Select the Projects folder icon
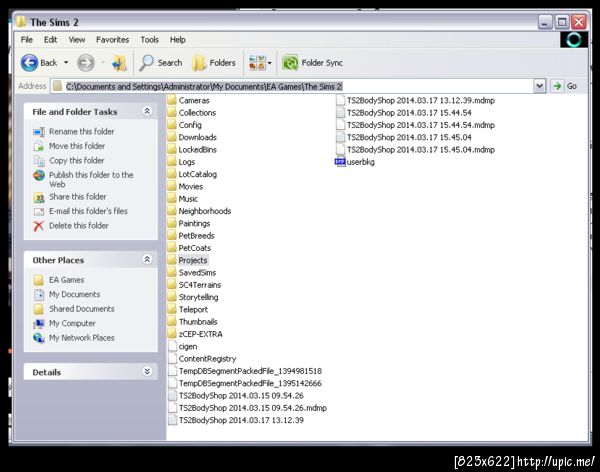The width and height of the screenshot is (600, 472). pos(172,260)
